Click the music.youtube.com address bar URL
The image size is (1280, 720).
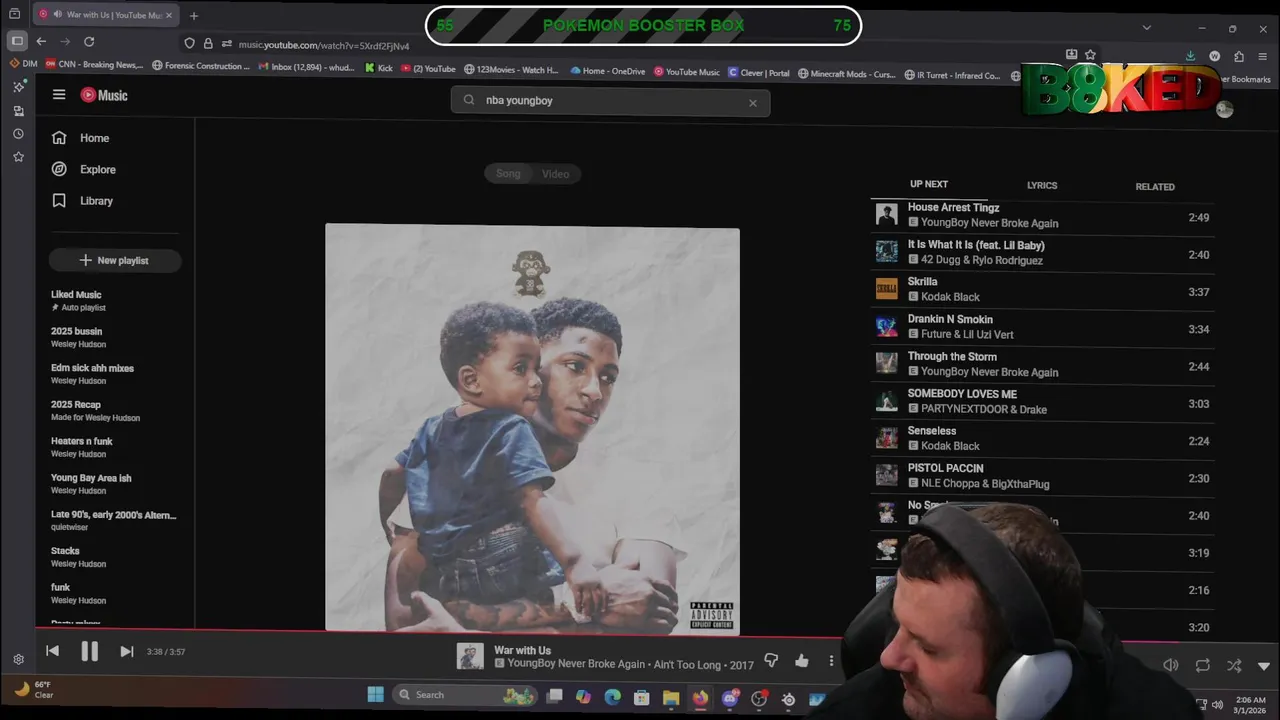coord(324,45)
